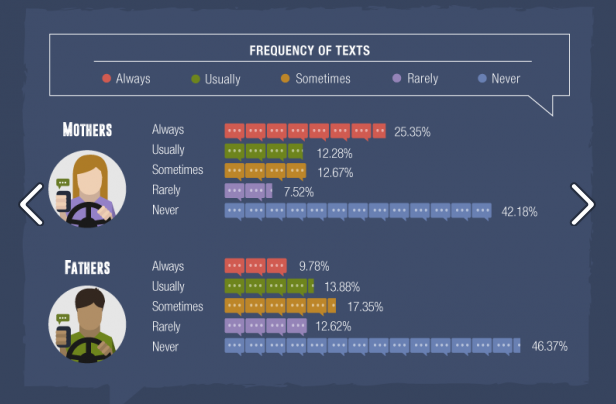This screenshot has height=404, width=616.
Task: Select the blue Never legend dot
Action: point(482,78)
